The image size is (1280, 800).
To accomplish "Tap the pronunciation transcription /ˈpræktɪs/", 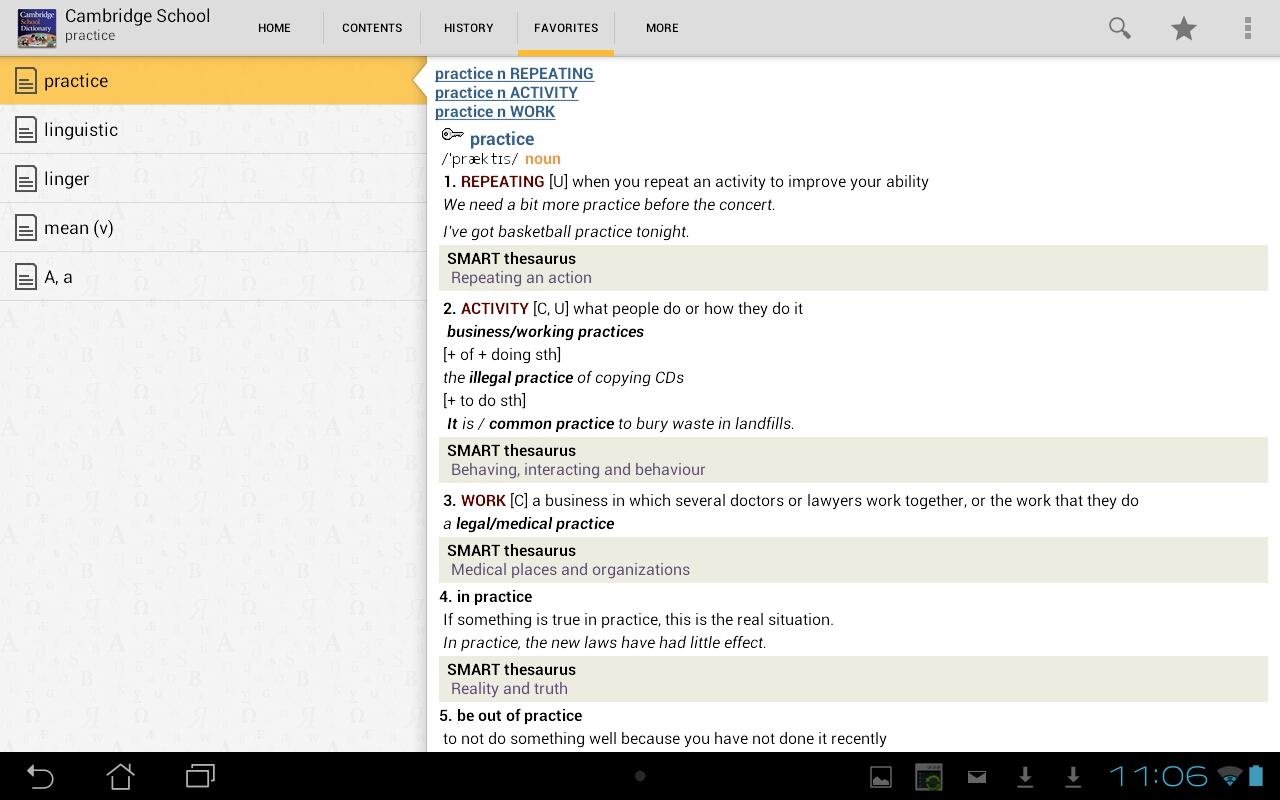I will pyautogui.click(x=480, y=159).
